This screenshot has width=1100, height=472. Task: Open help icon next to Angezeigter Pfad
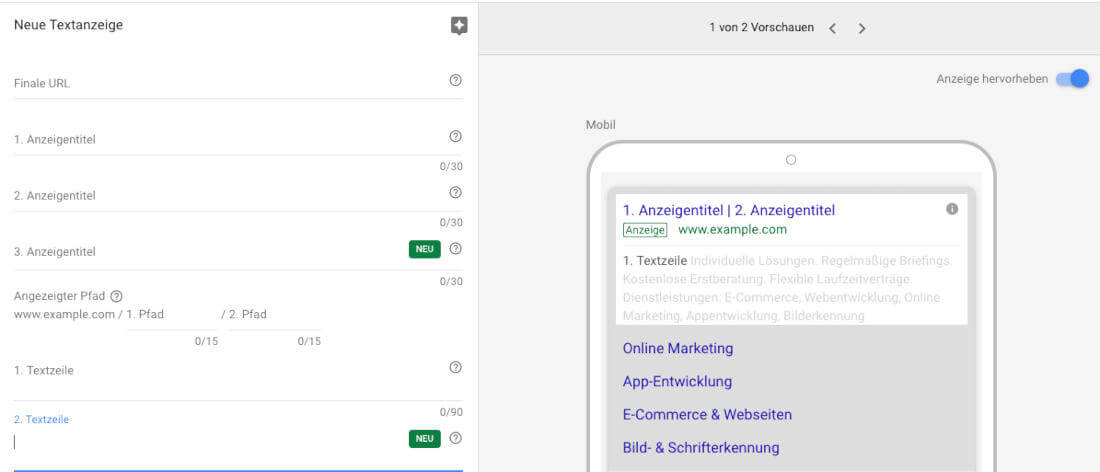pos(116,296)
